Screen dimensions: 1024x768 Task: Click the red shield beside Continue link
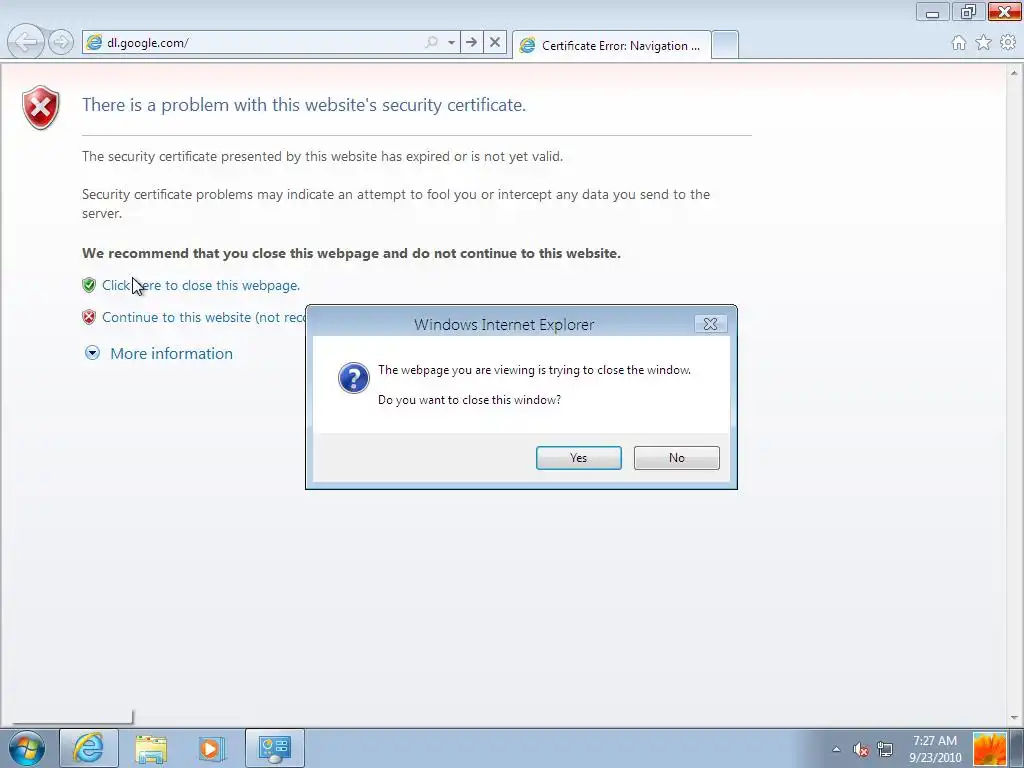click(89, 317)
